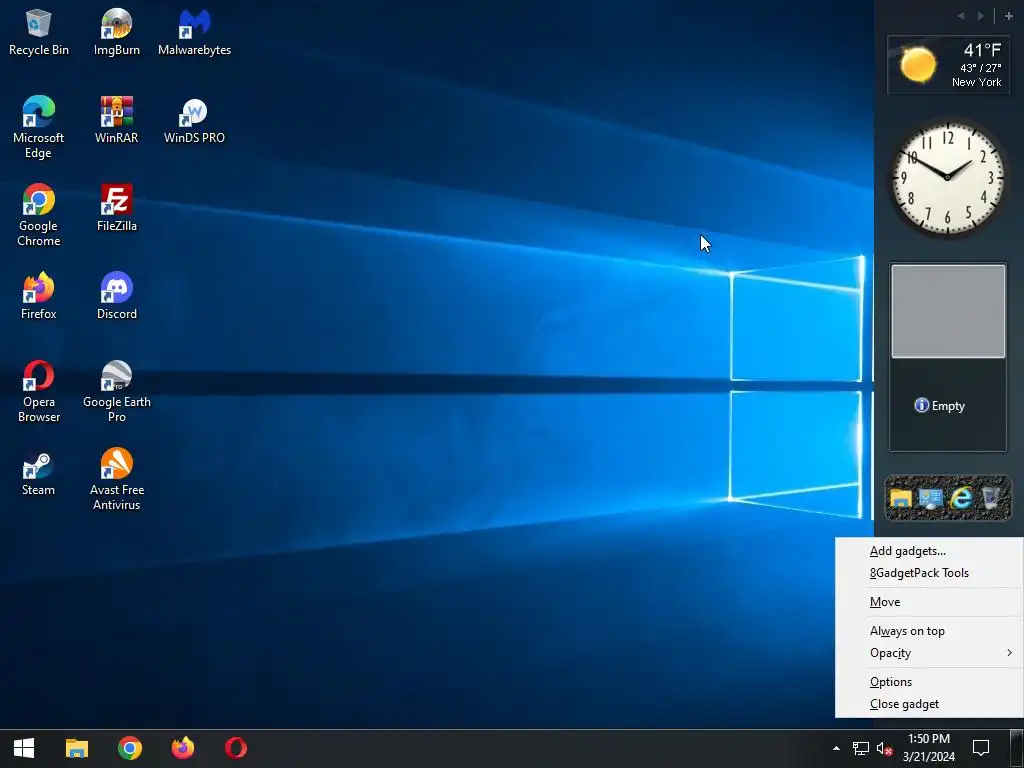
Task: Select the ImgBurn desktop shortcut
Action: [x=116, y=33]
